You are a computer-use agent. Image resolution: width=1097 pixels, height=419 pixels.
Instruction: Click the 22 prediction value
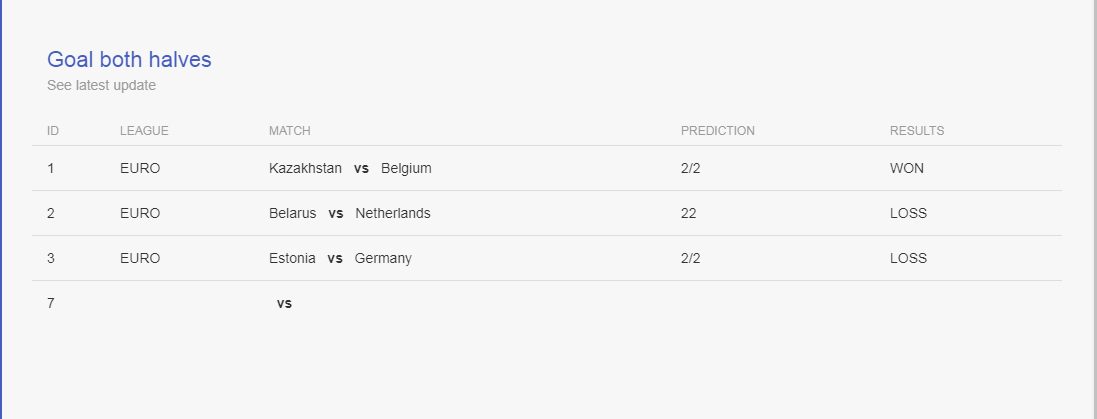click(x=688, y=213)
